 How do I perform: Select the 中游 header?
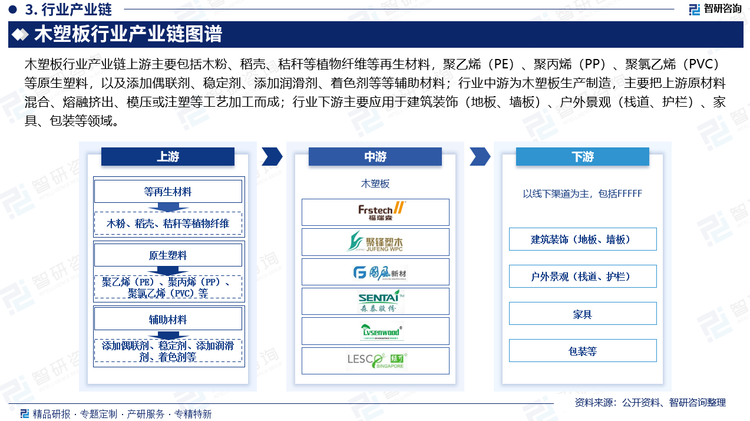point(375,156)
